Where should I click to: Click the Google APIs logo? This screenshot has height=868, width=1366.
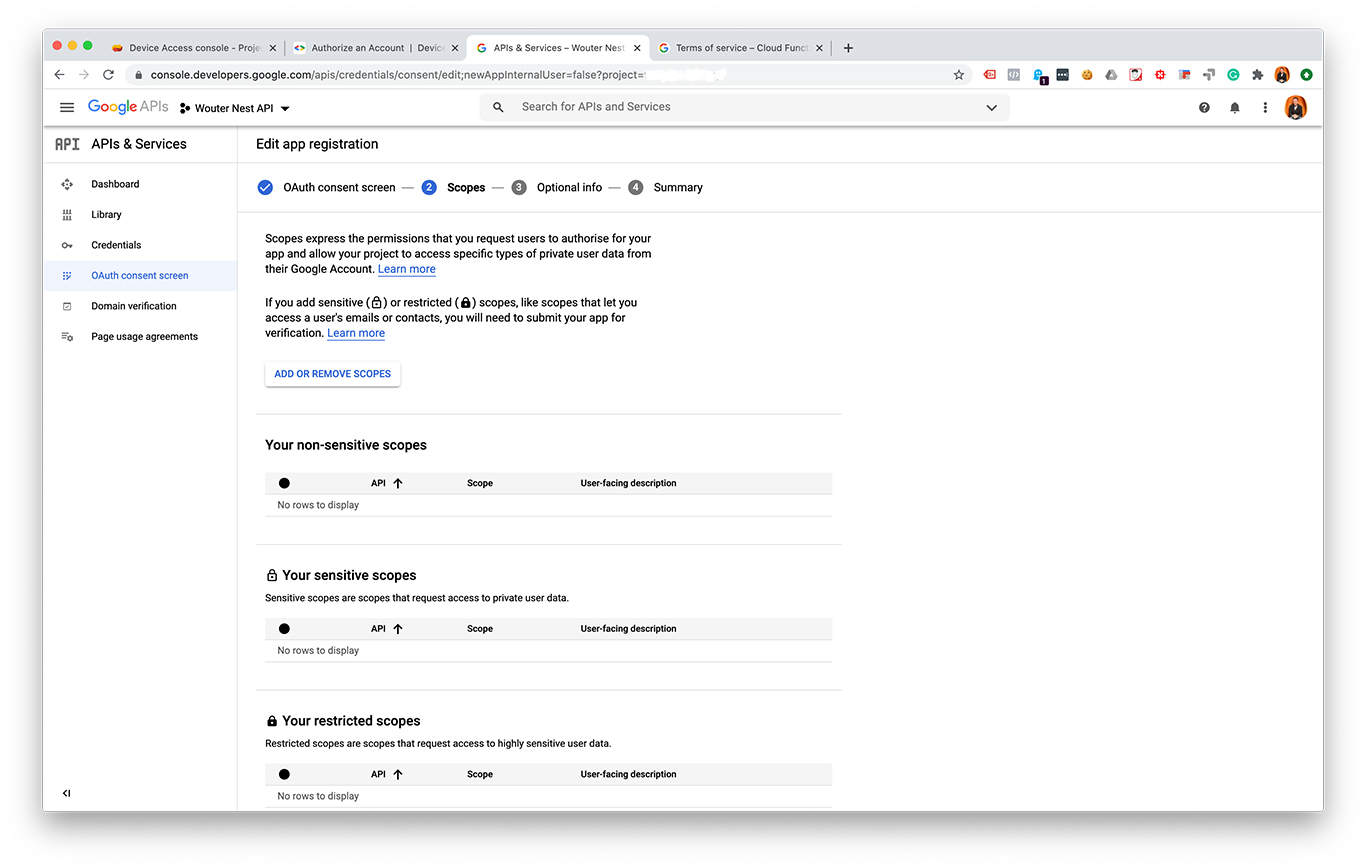click(128, 107)
